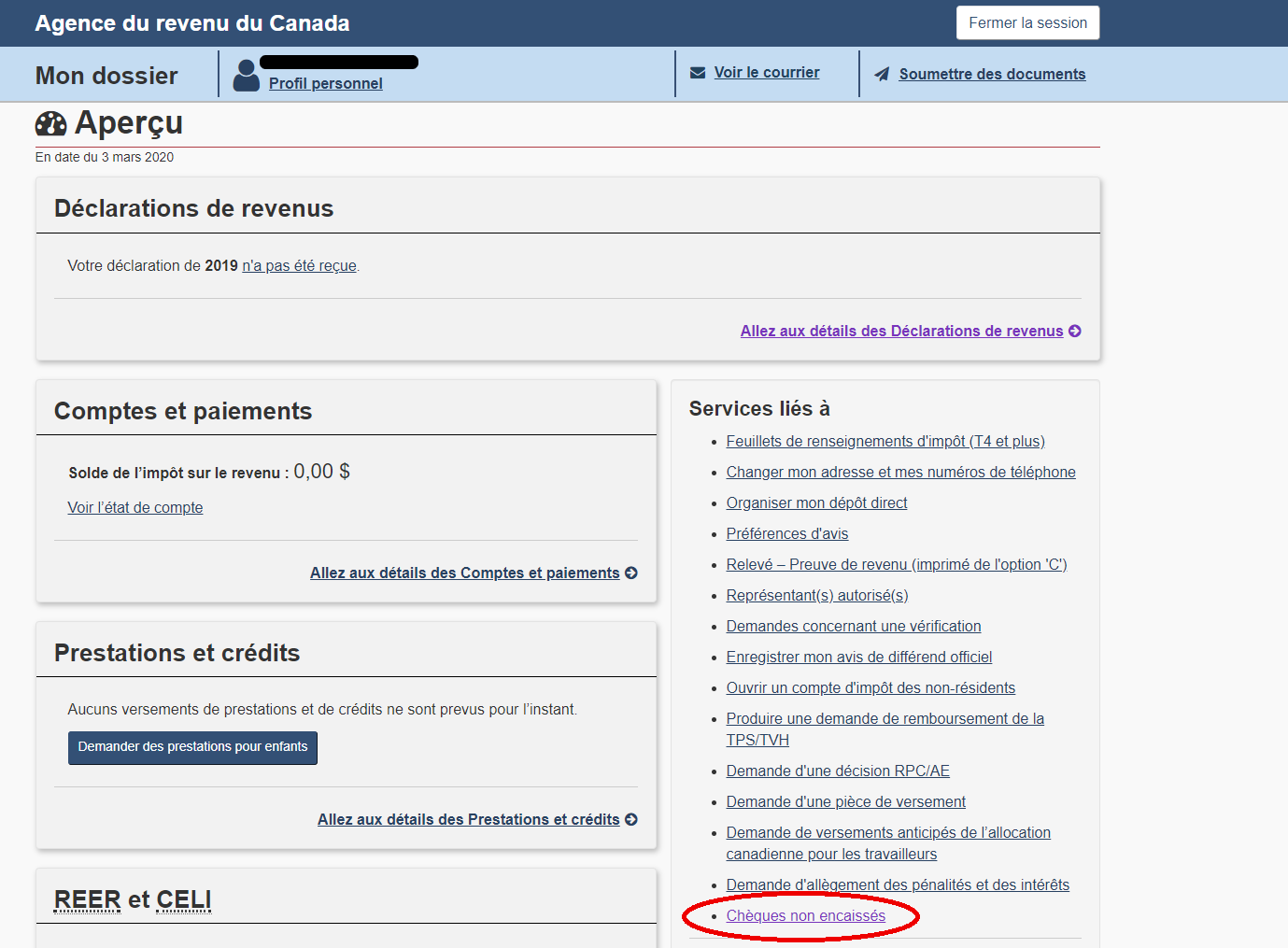The width and height of the screenshot is (1288, 948).
Task: Open Soumettre des documents link
Action: (992, 75)
